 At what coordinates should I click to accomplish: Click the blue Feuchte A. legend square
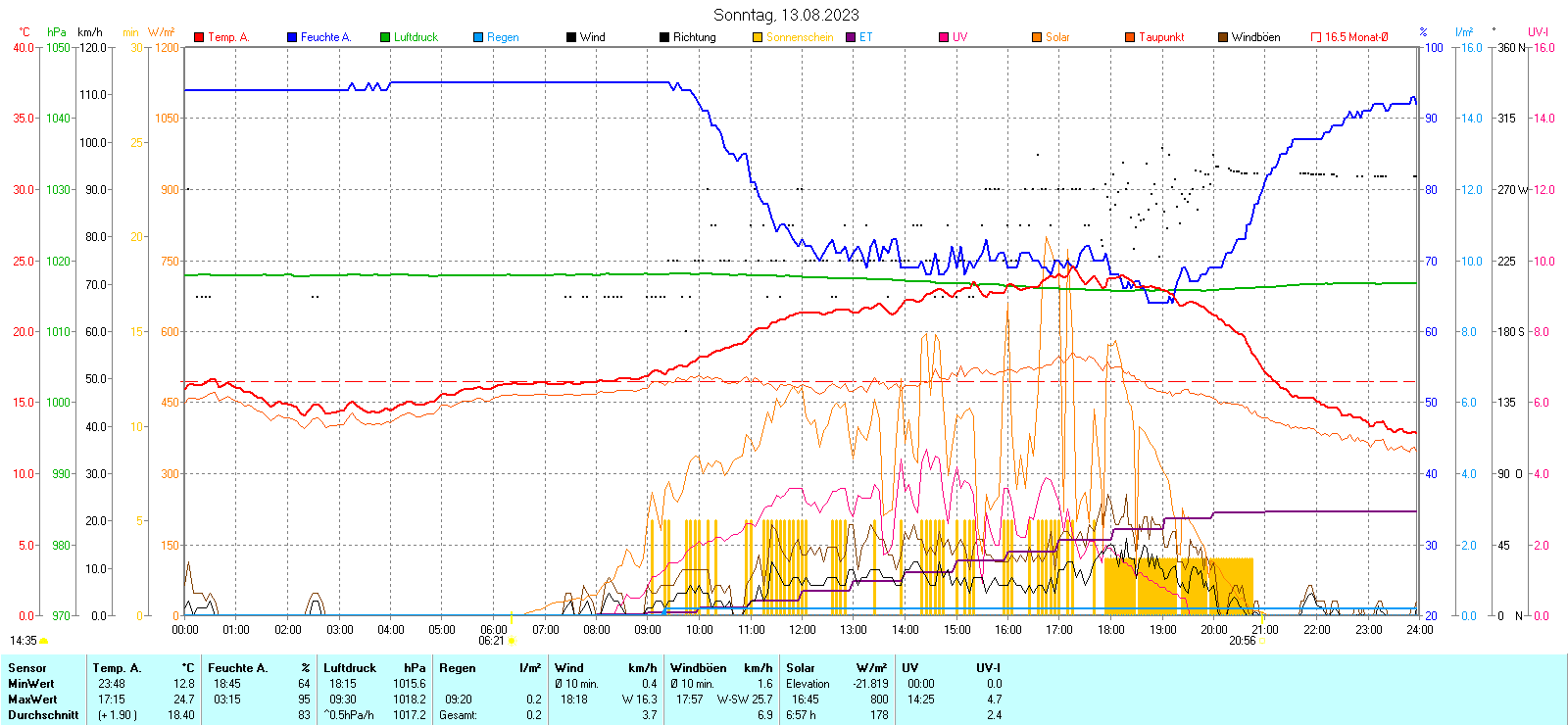click(x=292, y=37)
